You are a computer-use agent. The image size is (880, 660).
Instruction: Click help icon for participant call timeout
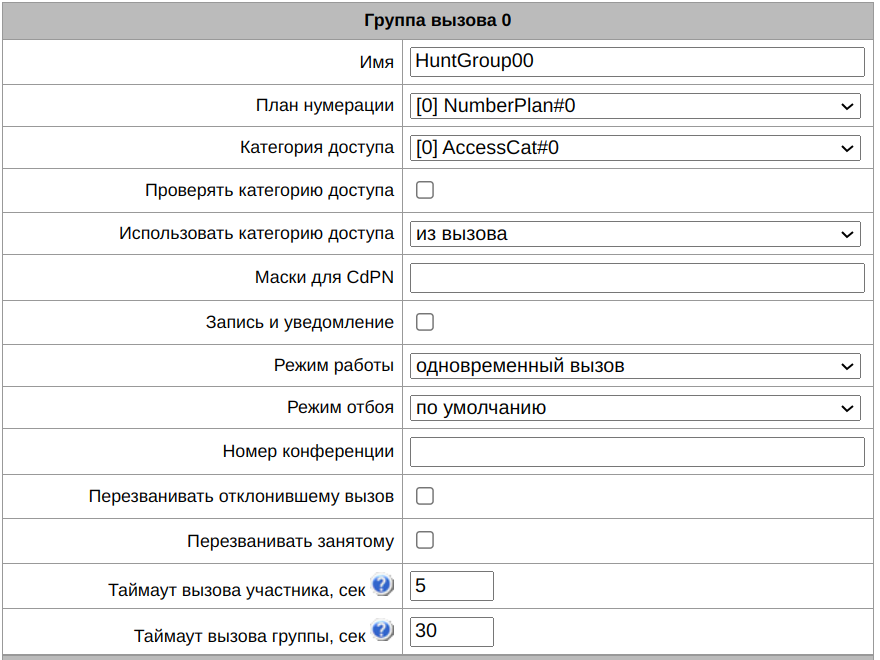coord(381,585)
